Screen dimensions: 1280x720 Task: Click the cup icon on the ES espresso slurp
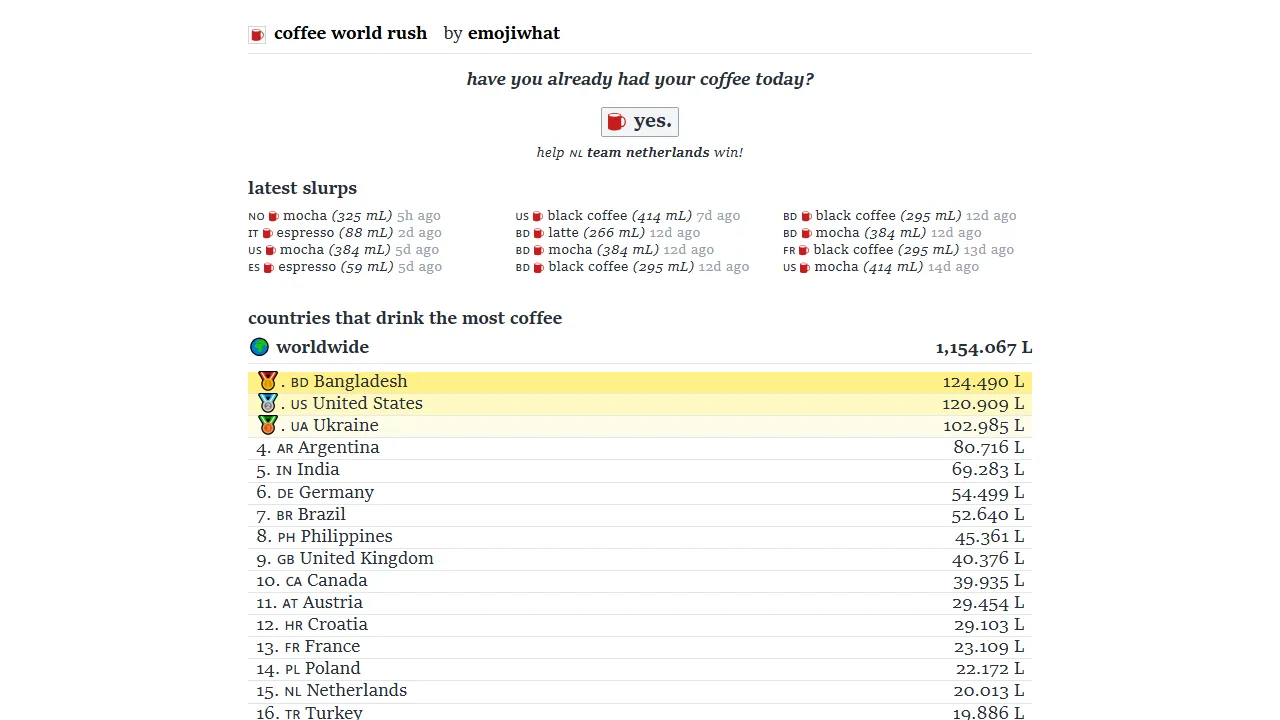(x=269, y=266)
